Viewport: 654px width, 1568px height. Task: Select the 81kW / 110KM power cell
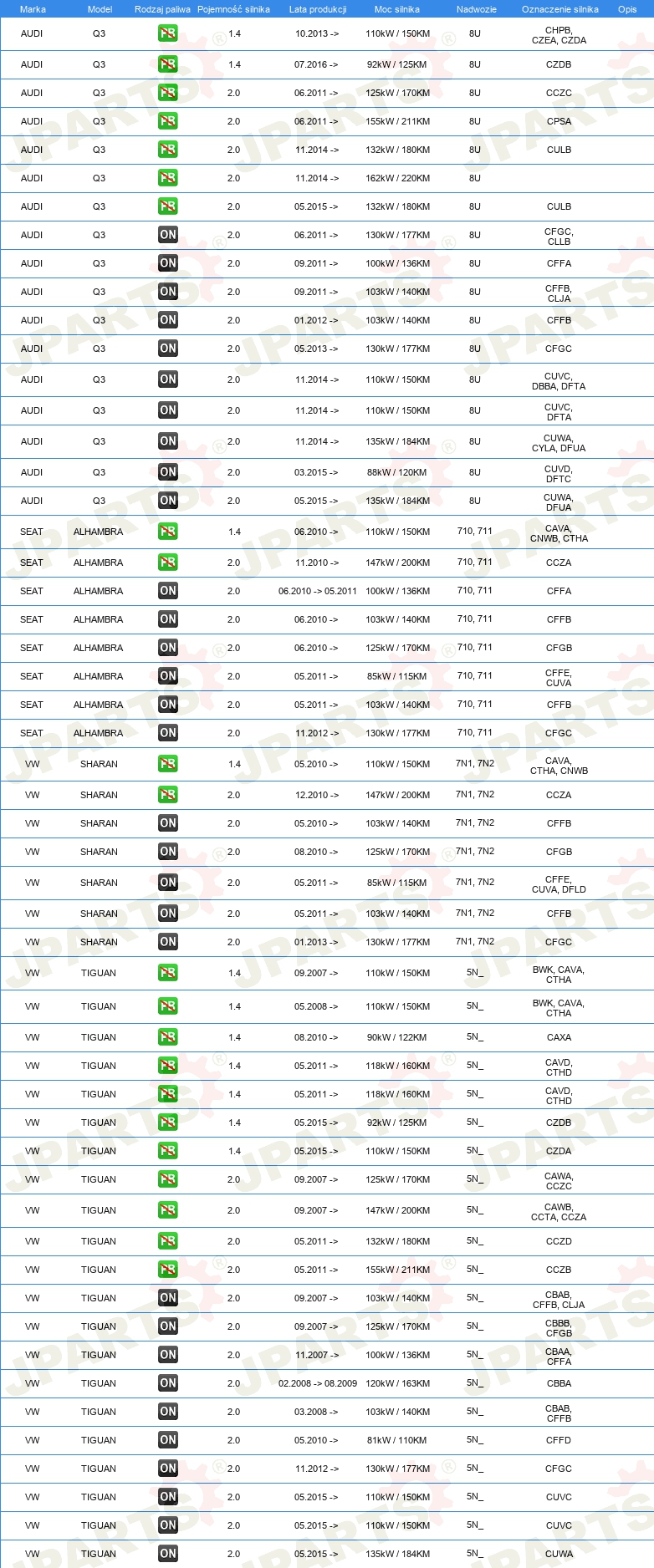(397, 1440)
